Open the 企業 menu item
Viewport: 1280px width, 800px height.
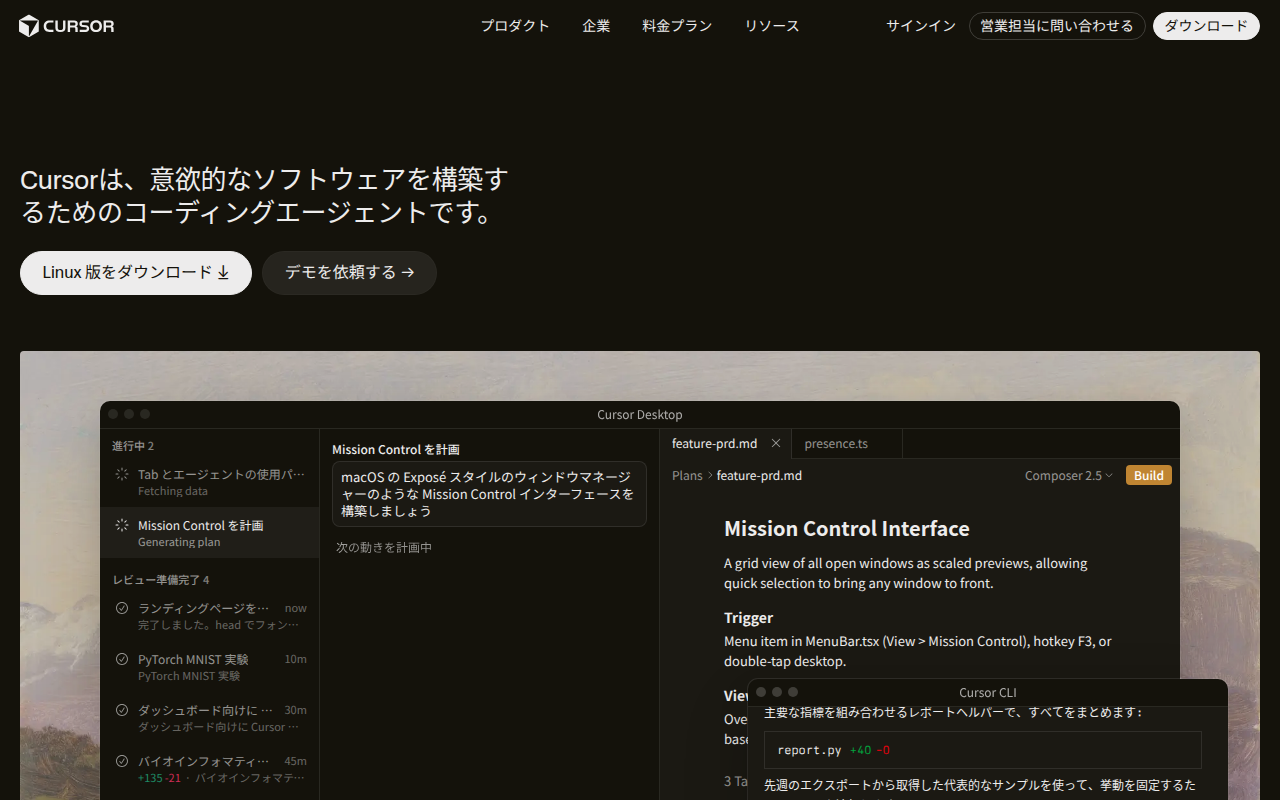[596, 26]
